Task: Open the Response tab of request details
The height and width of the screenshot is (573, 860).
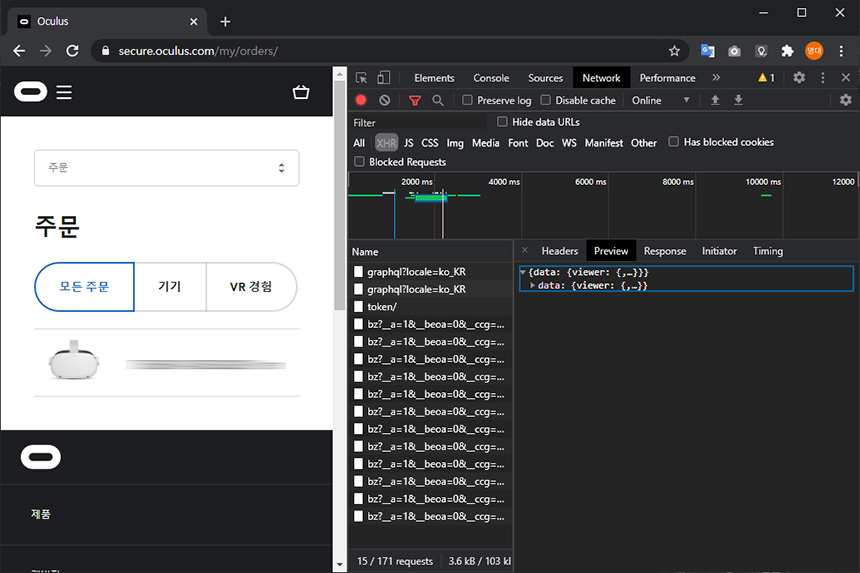Action: click(665, 251)
